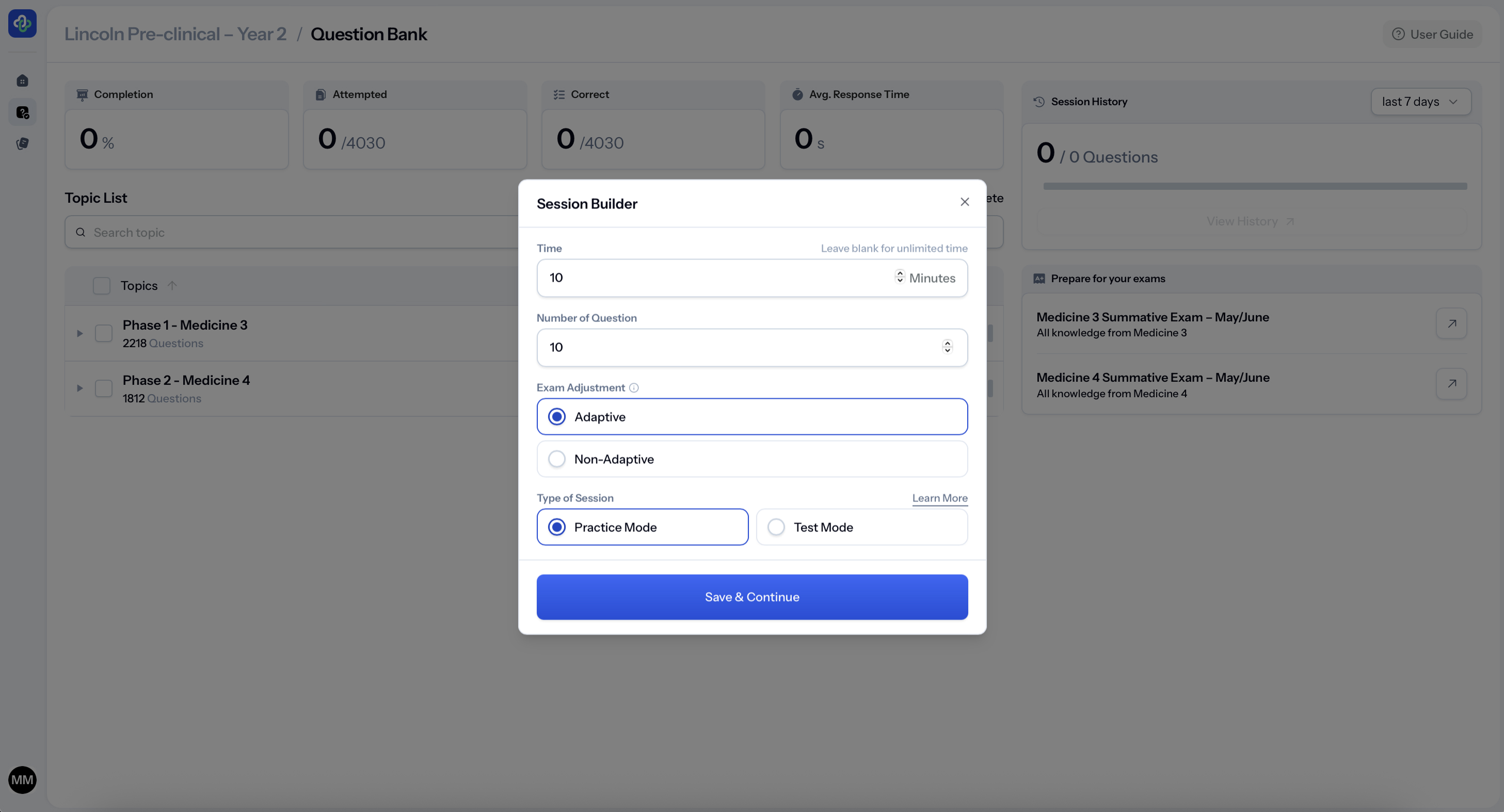Click the app logo in sidebar
Screen dimensions: 1504x812
pyautogui.click(x=22, y=23)
